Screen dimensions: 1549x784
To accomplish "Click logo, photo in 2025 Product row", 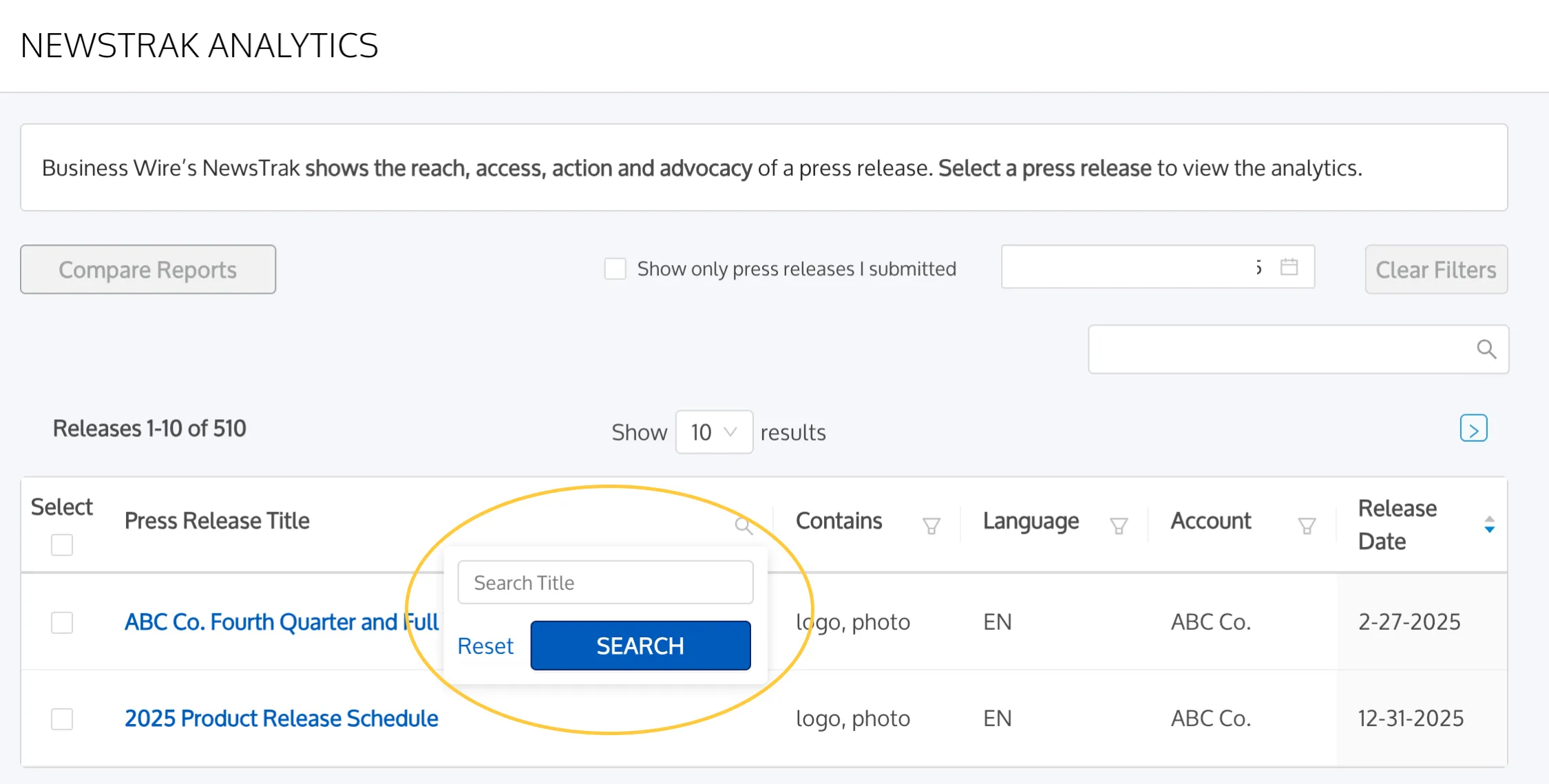I will click(x=853, y=718).
